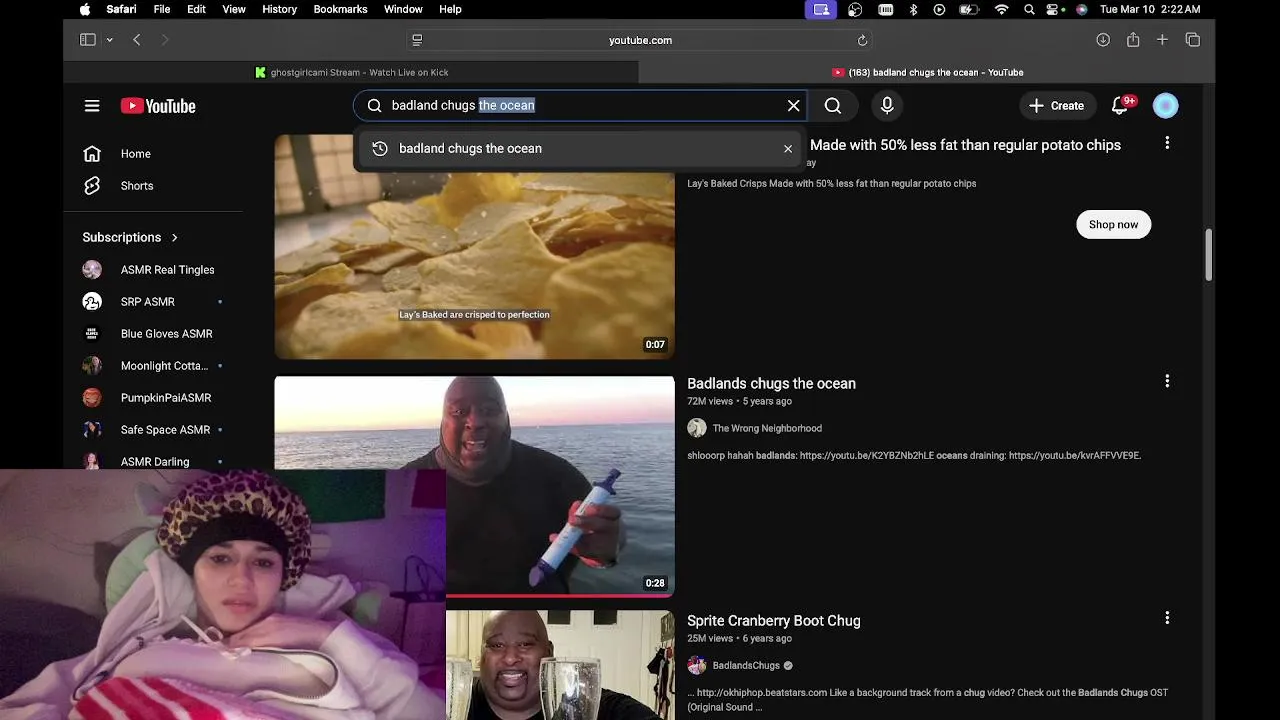
Task: Open more options for Badlands chugs the ocean
Action: coord(1167,381)
